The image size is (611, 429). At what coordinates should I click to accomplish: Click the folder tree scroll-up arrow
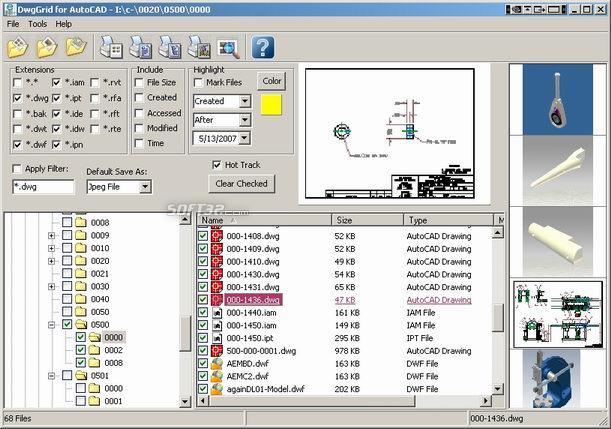185,219
